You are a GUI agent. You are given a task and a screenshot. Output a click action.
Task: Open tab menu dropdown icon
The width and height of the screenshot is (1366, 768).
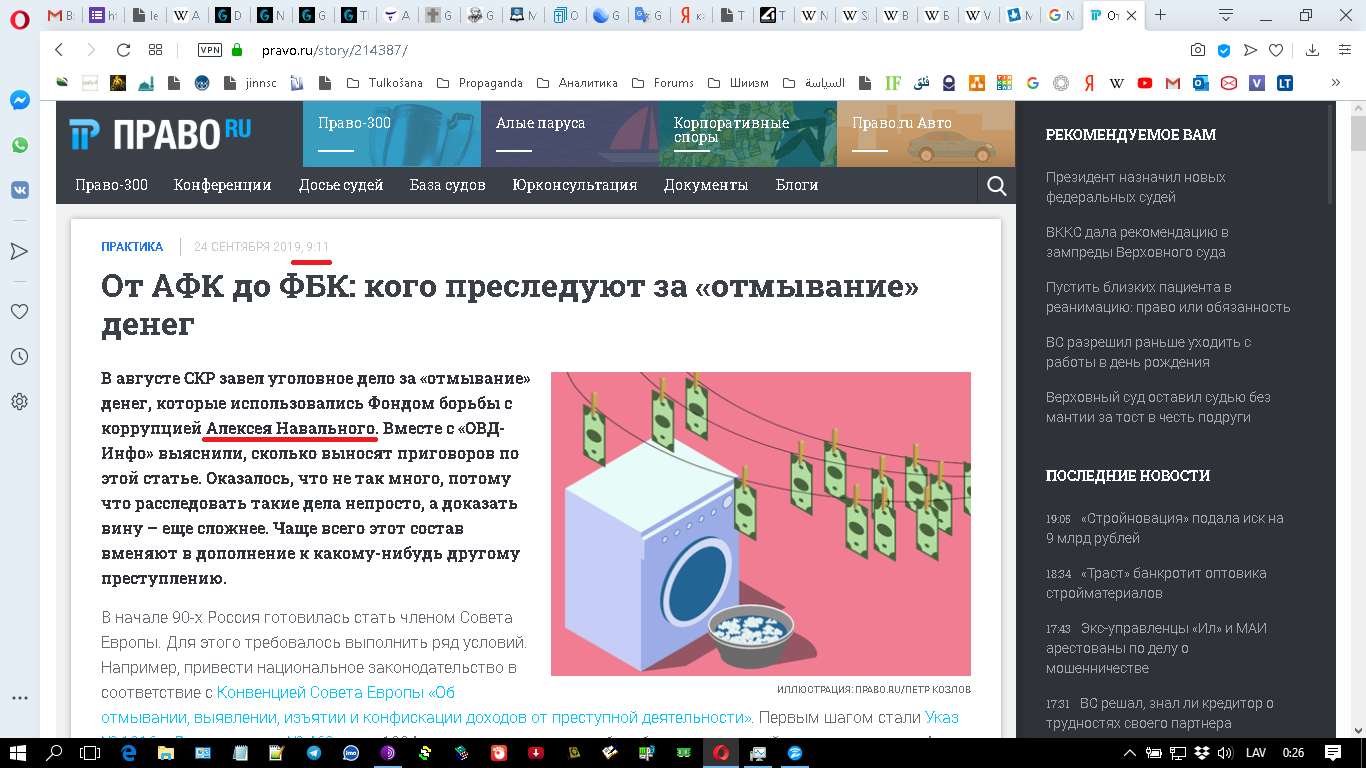pyautogui.click(x=1226, y=15)
